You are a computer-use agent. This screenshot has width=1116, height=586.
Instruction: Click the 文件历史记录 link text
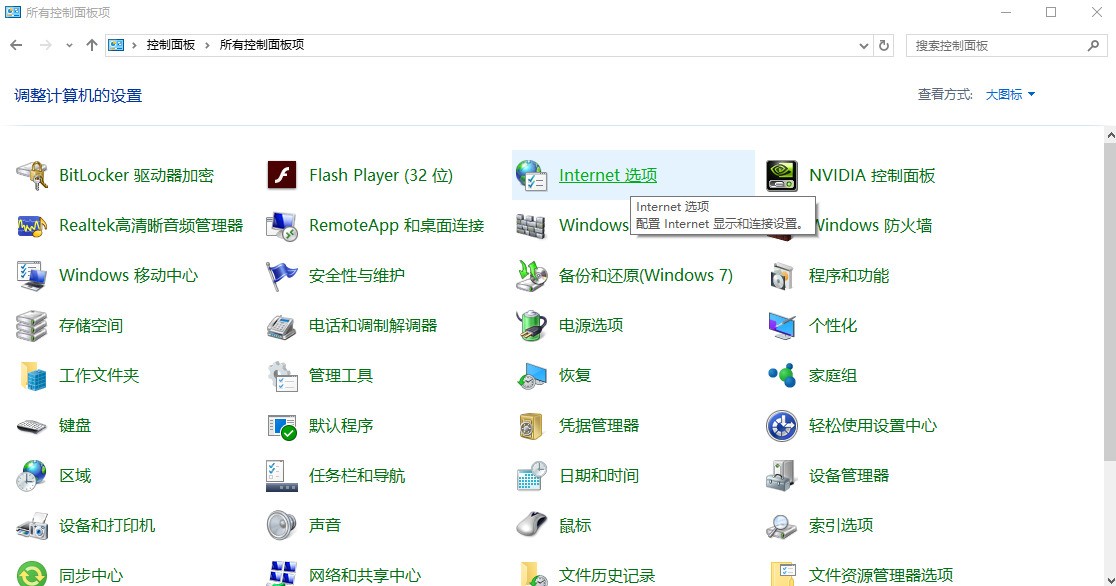(606, 575)
